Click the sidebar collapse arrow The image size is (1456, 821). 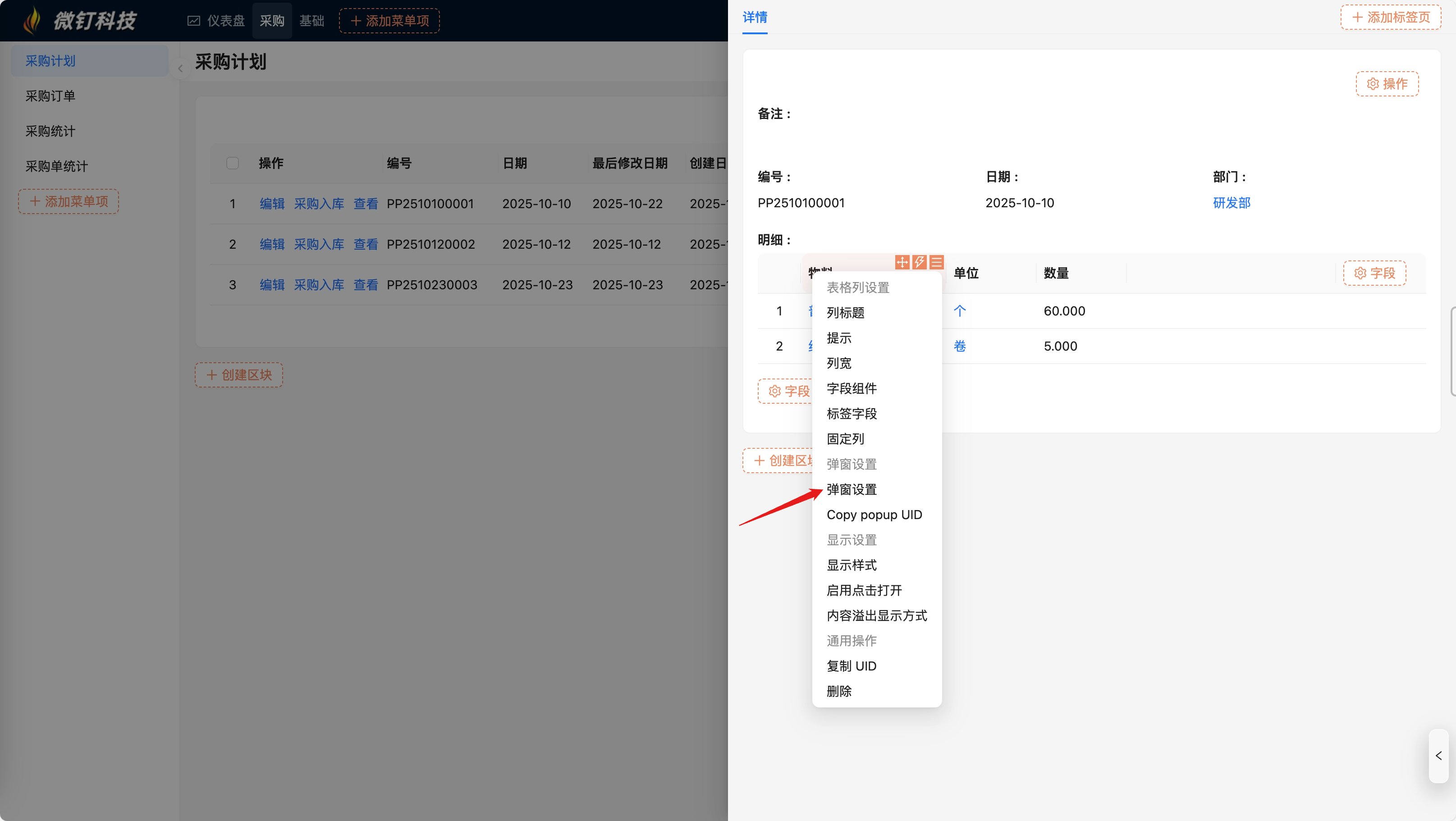point(180,68)
